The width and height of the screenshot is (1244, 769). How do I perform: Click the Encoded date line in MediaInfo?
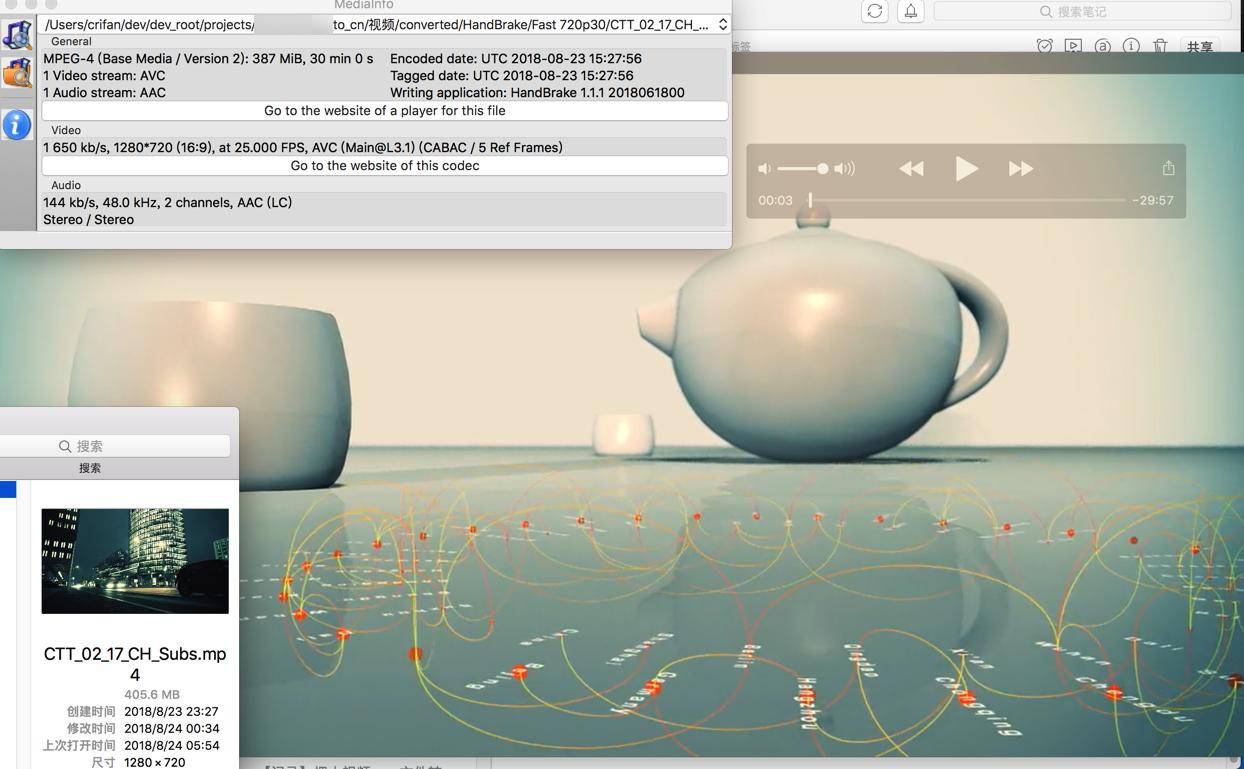point(516,59)
